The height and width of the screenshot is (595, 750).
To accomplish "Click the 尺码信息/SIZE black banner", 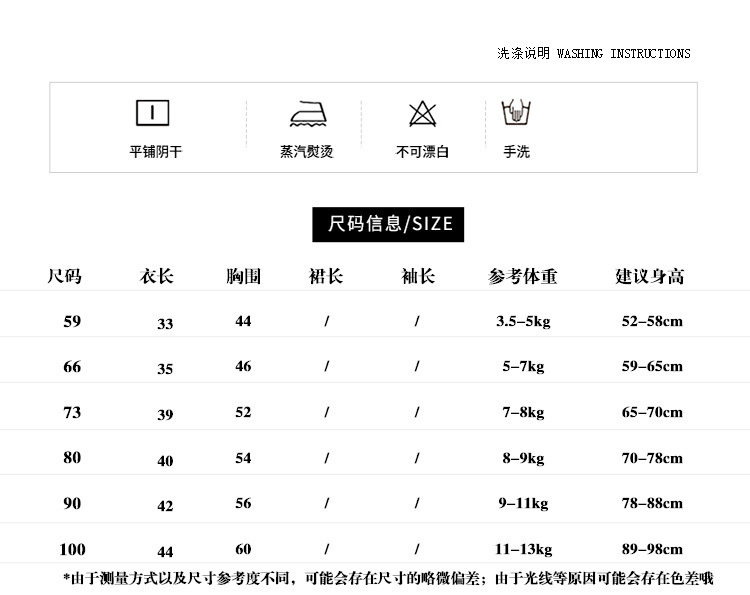I will click(388, 224).
